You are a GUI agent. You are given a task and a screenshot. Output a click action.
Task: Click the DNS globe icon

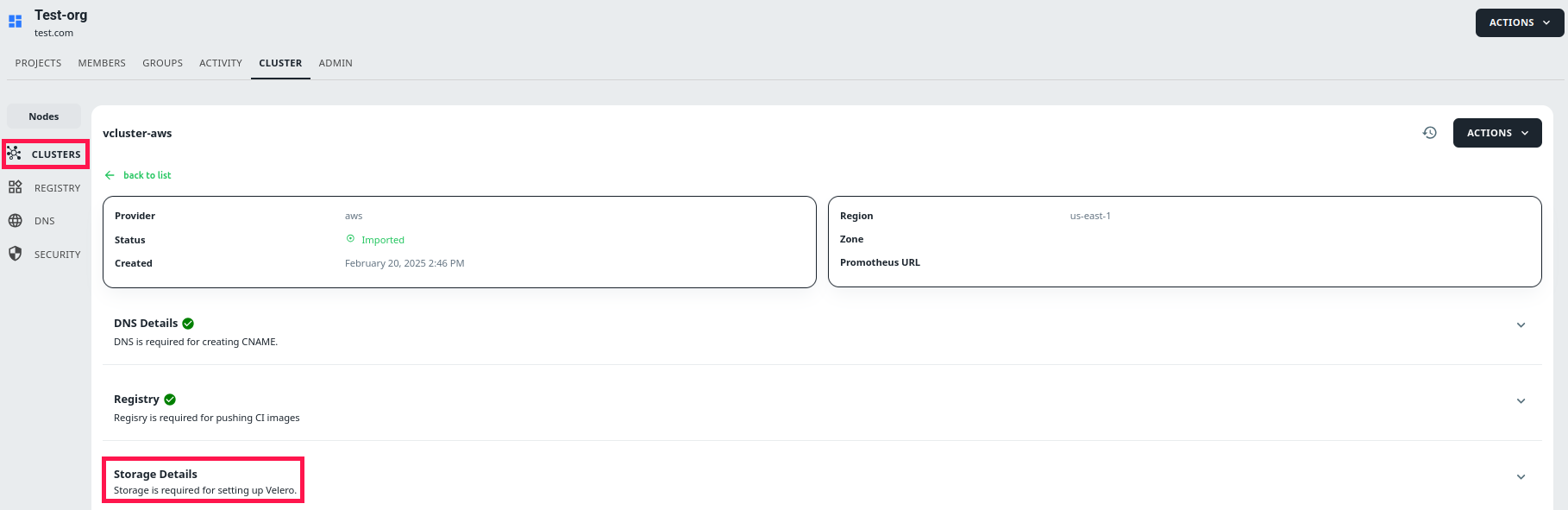tap(15, 221)
